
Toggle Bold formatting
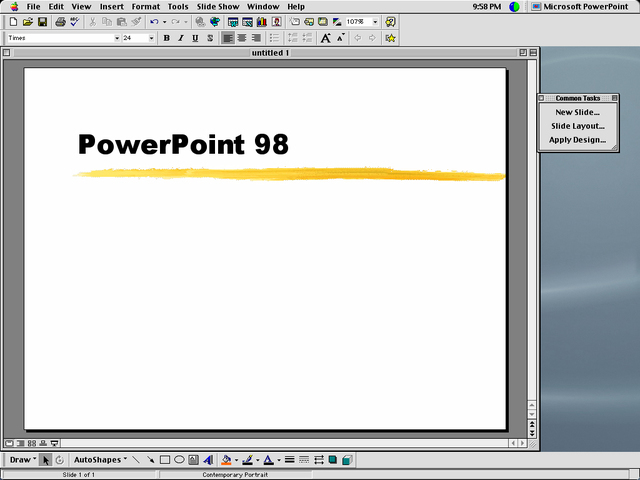(167, 38)
